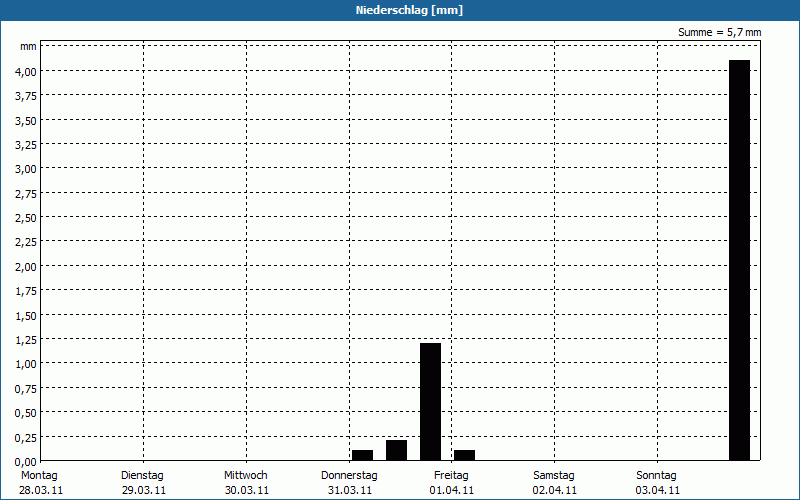The height and width of the screenshot is (500, 800).
Task: Click the 2,00 y-axis value
Action: pyautogui.click(x=26, y=267)
